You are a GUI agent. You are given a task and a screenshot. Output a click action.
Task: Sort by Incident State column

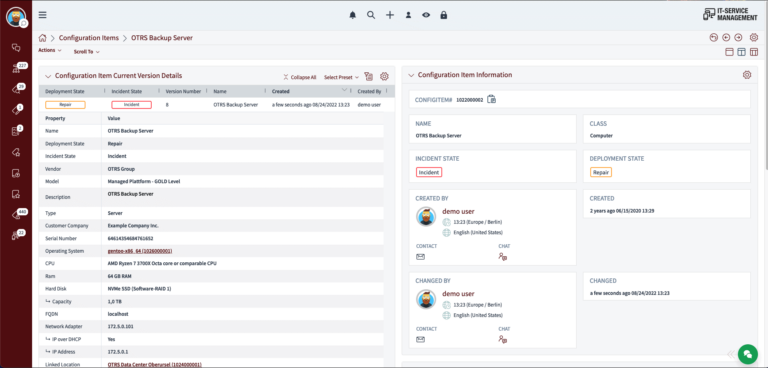(x=127, y=91)
